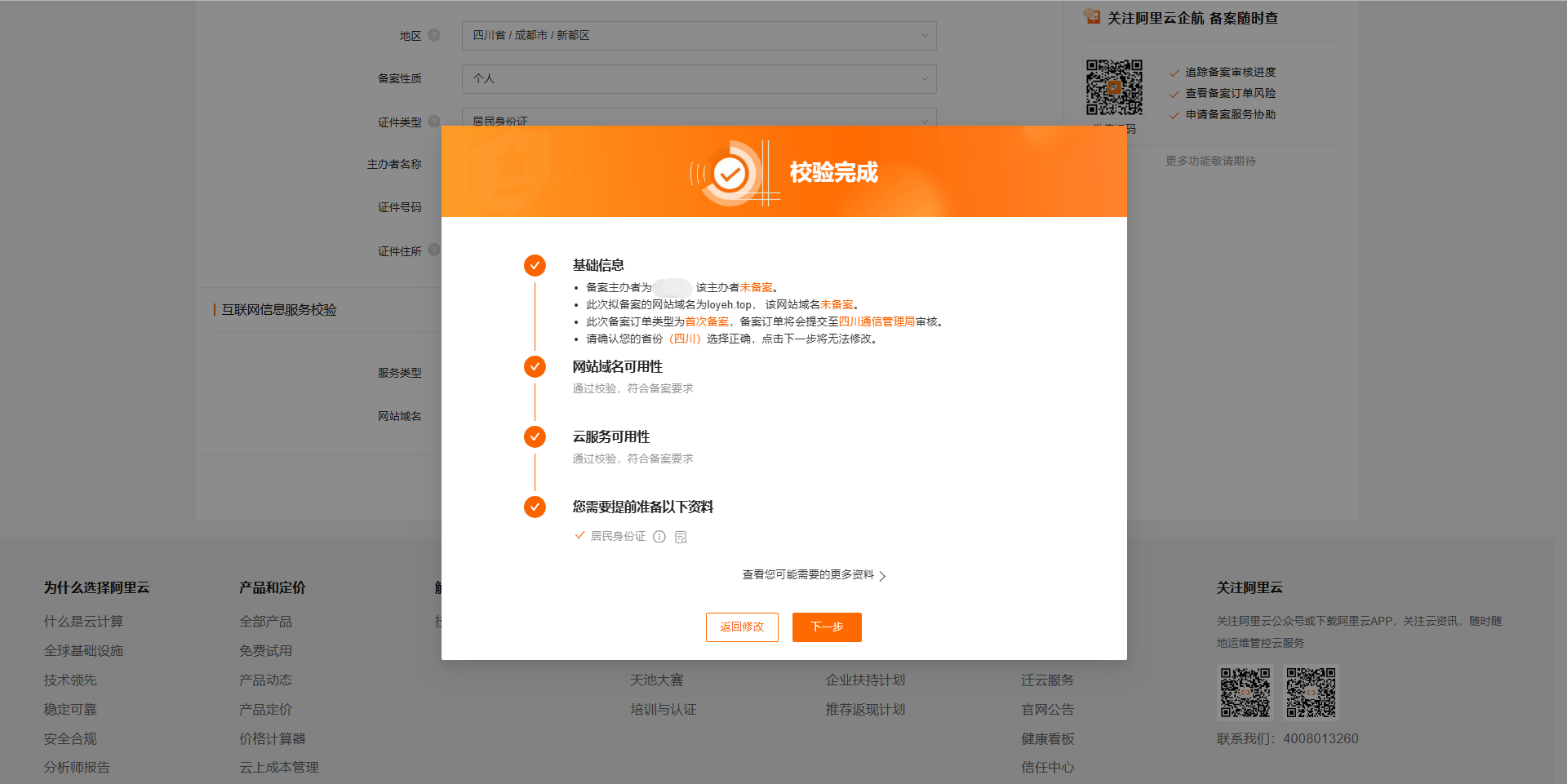Click the 微信扫码 QR code image
The height and width of the screenshot is (784, 1567).
[1114, 86]
